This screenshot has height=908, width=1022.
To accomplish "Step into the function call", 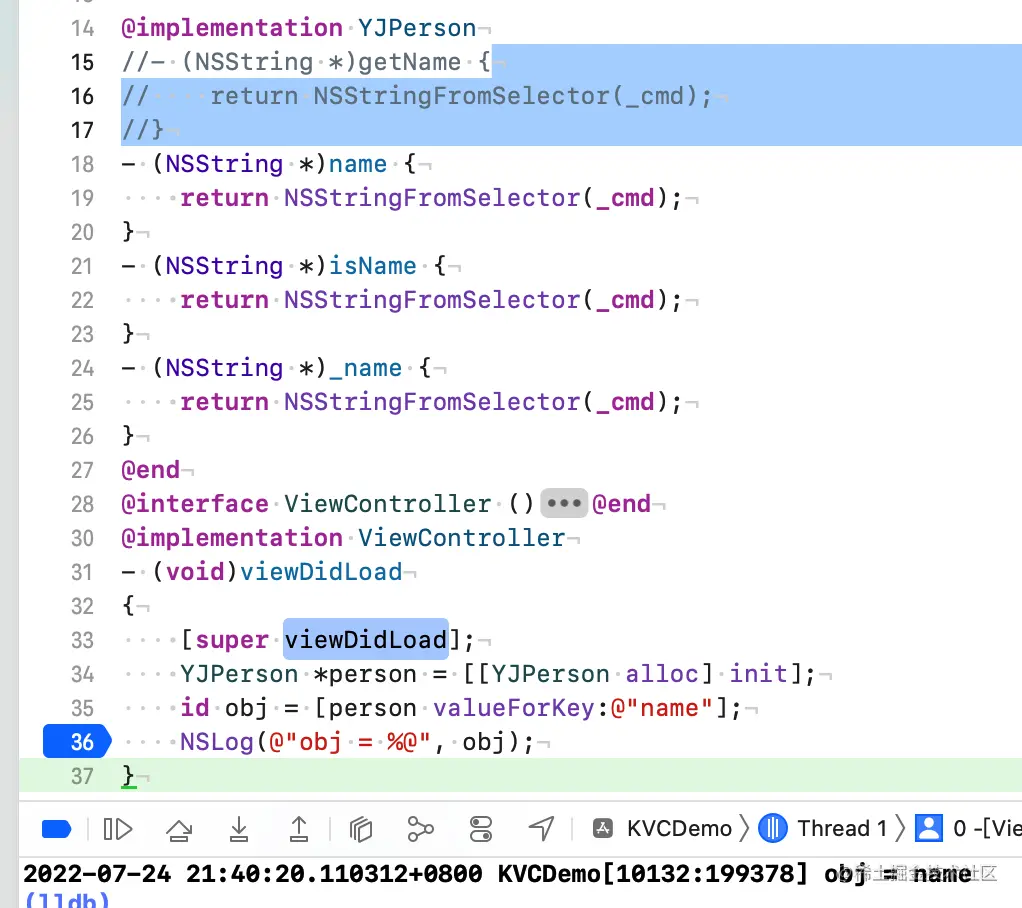I will pos(238,828).
